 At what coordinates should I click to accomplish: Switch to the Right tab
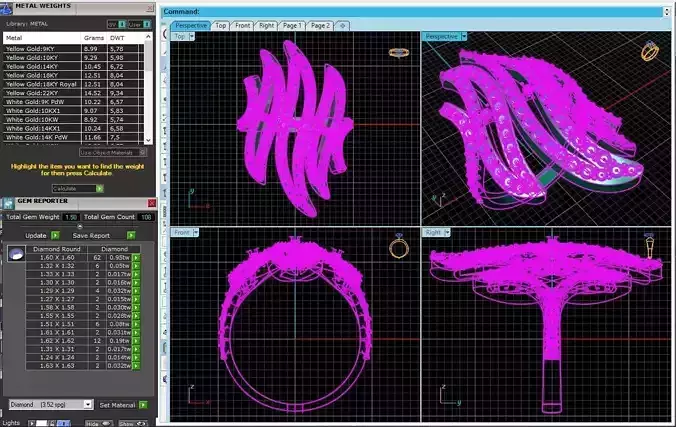266,25
